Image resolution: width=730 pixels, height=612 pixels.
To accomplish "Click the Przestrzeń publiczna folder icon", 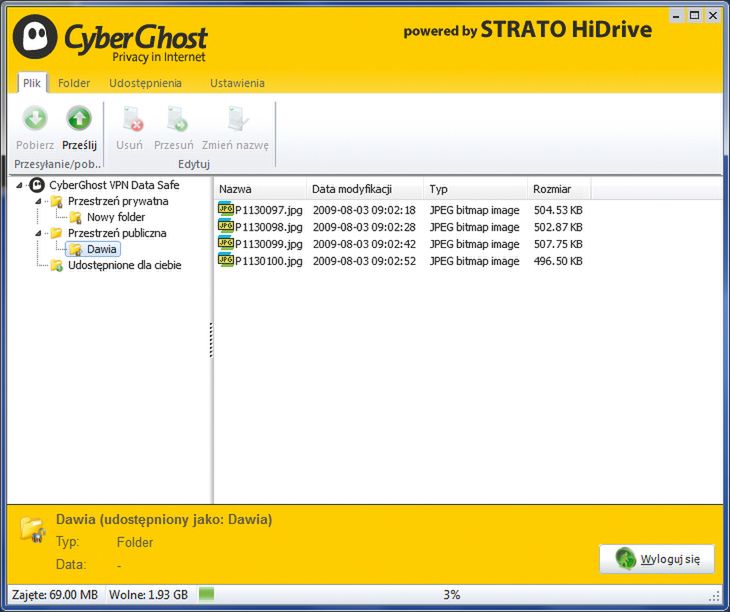I will pyautogui.click(x=56, y=233).
